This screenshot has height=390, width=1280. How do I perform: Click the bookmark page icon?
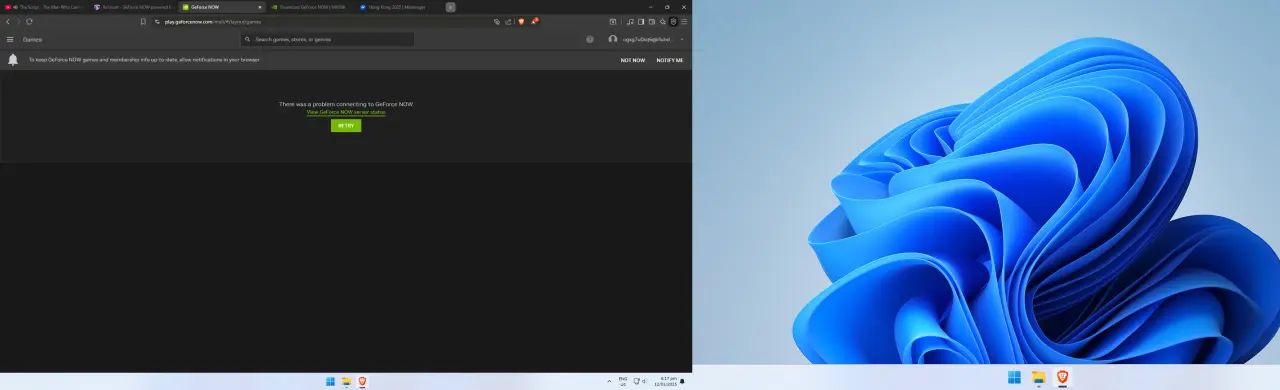tap(143, 21)
